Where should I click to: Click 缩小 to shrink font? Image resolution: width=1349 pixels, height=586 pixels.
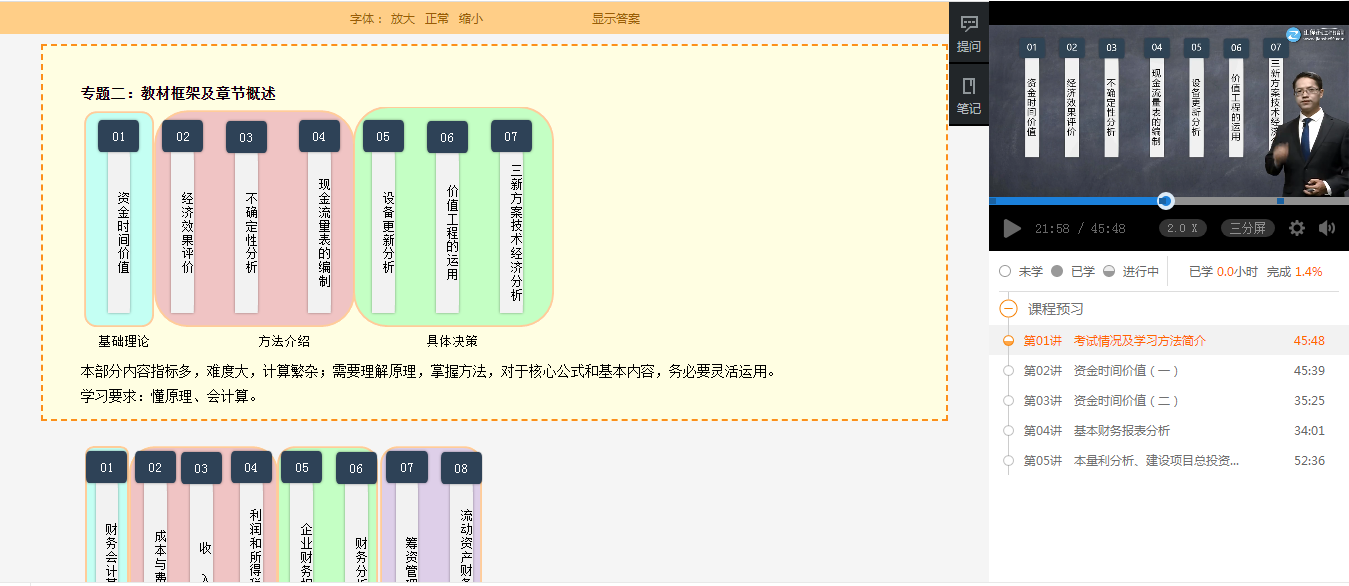pos(471,19)
